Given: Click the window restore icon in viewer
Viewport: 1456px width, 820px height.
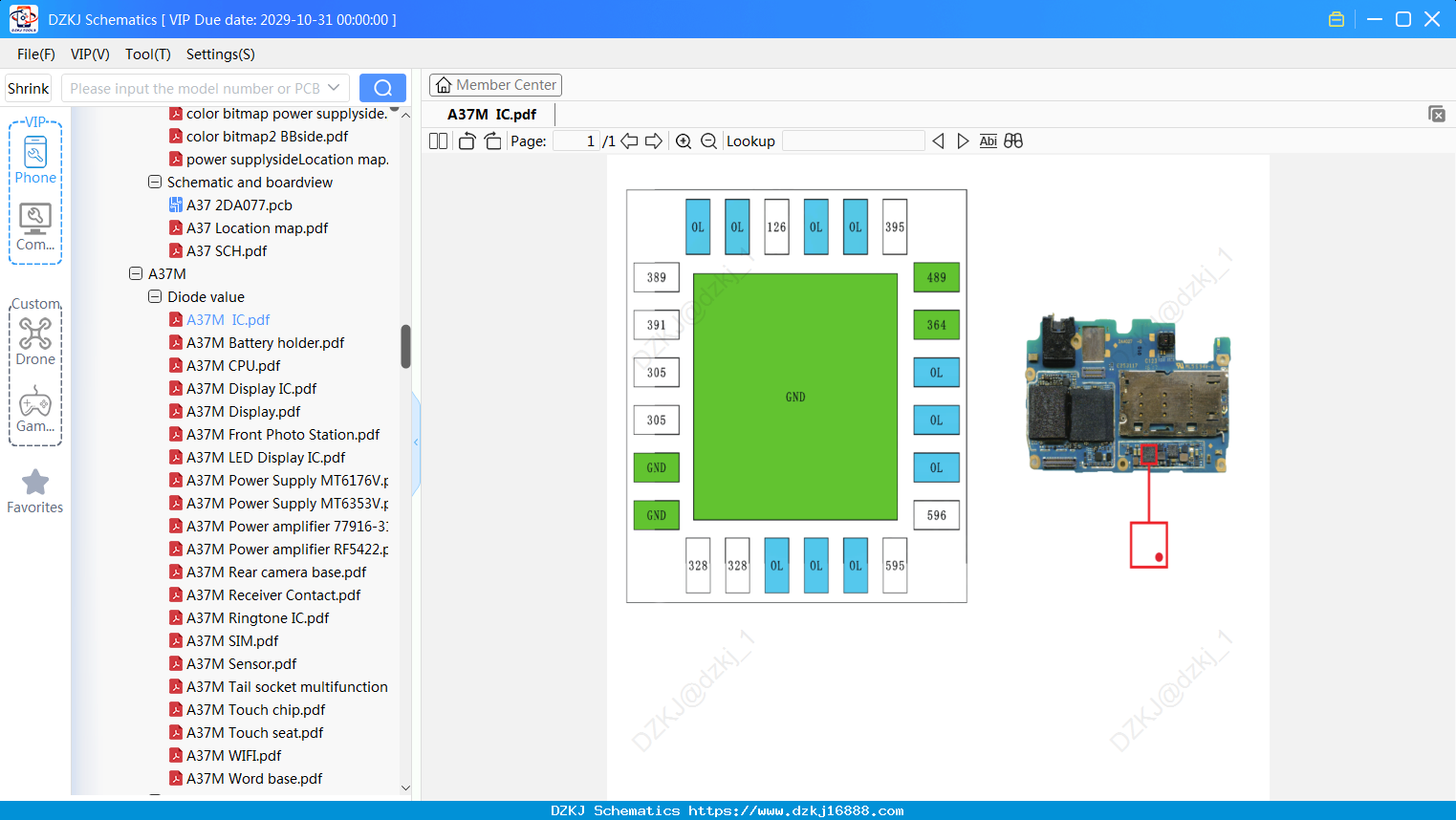Looking at the screenshot, I should pos(1436,114).
